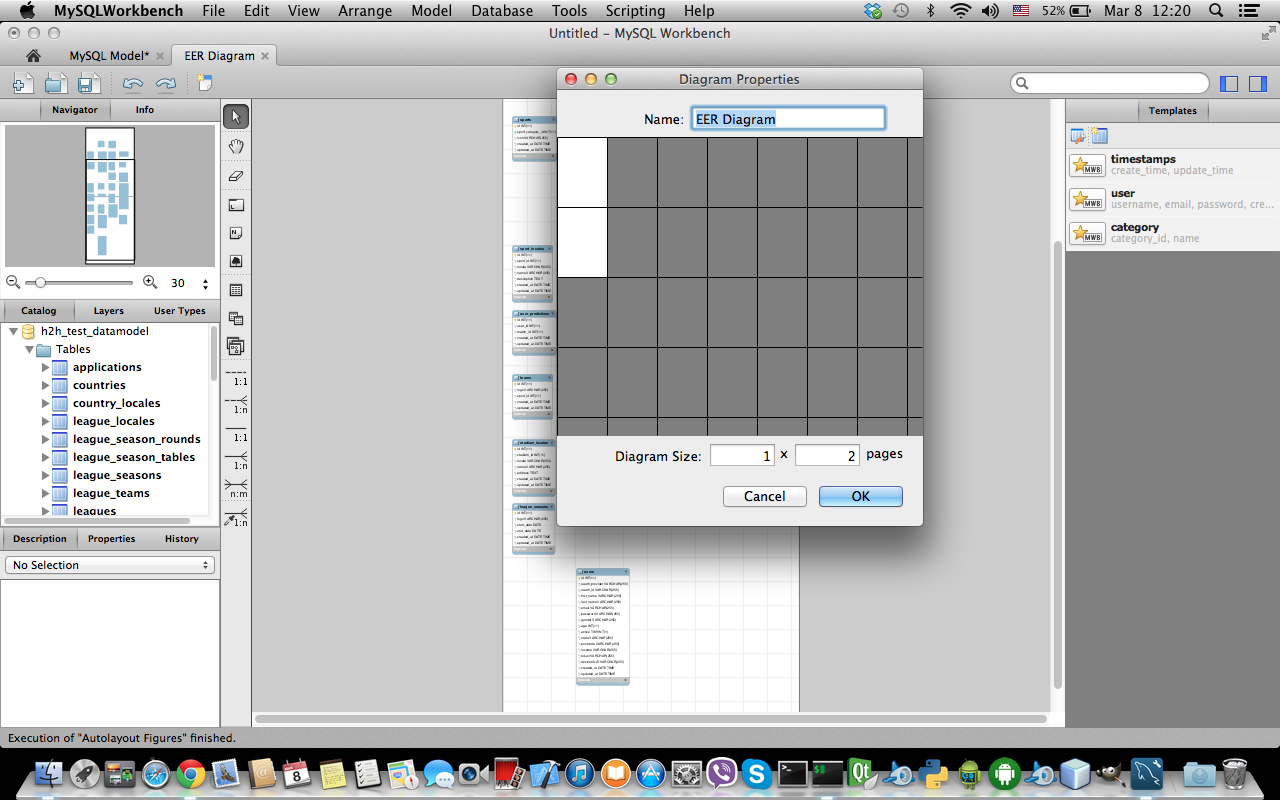The height and width of the screenshot is (800, 1280).
Task: Select the new view tool
Action: (x=236, y=318)
